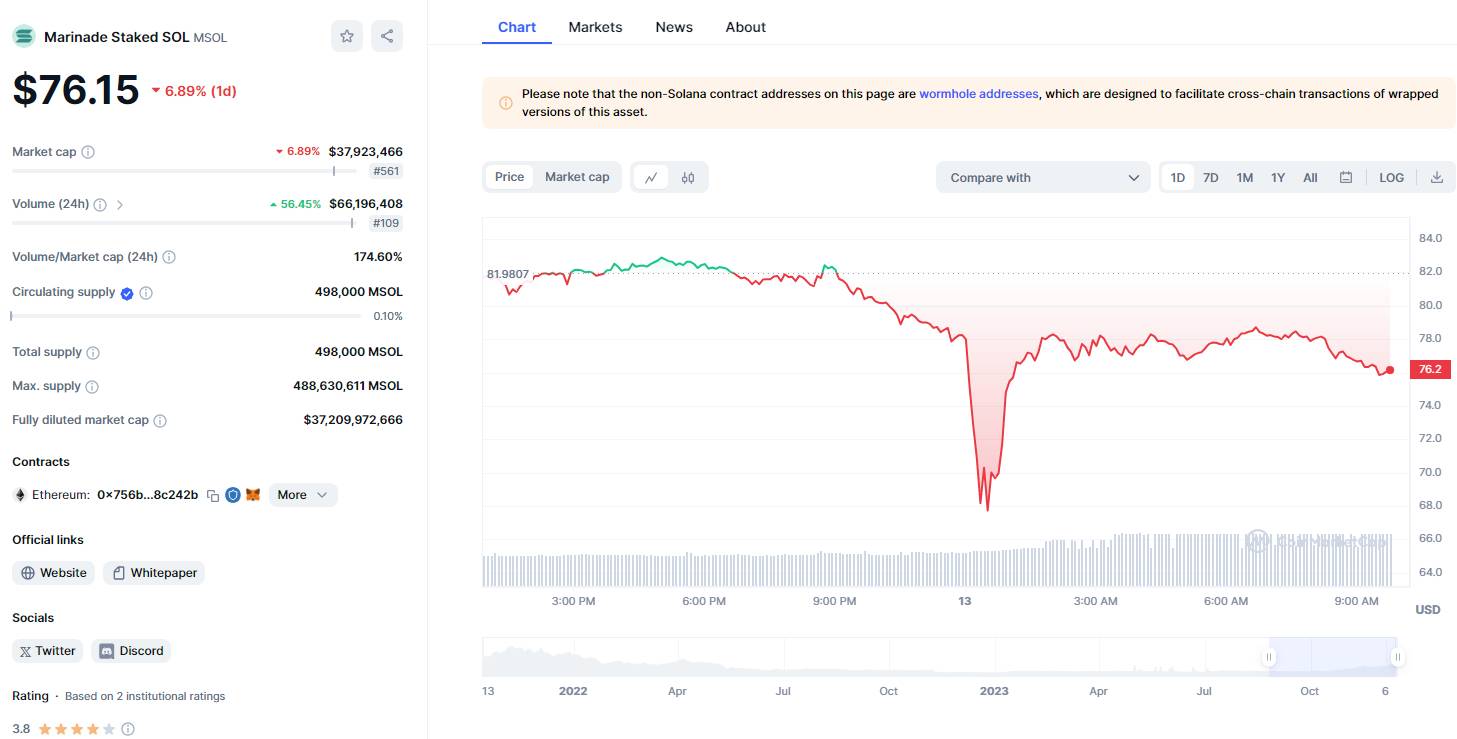Click the USD currency label
The image size is (1457, 739).
pos(1428,610)
